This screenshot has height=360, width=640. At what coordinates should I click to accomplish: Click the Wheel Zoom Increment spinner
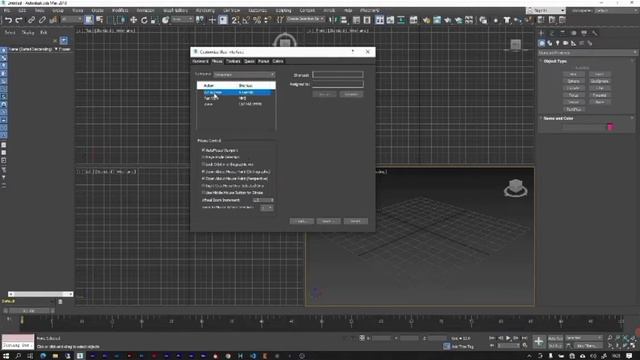tap(263, 200)
